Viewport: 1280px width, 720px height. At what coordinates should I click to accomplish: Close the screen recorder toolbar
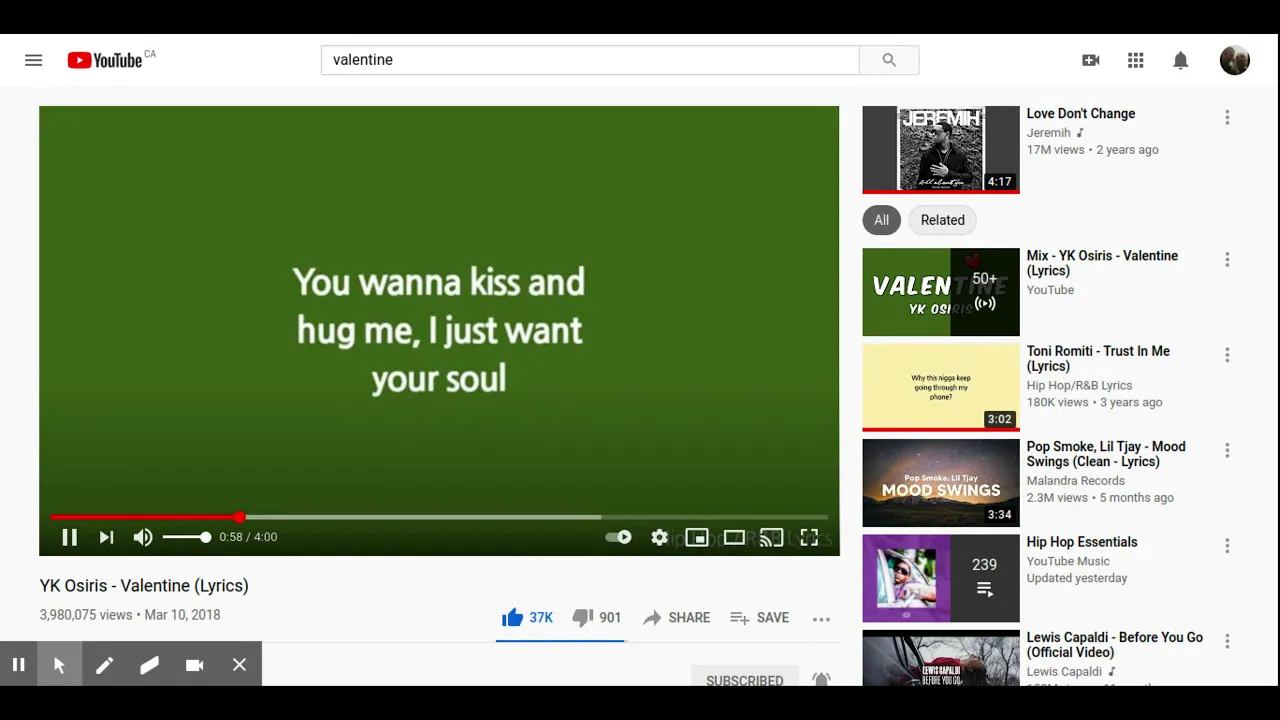click(x=239, y=664)
